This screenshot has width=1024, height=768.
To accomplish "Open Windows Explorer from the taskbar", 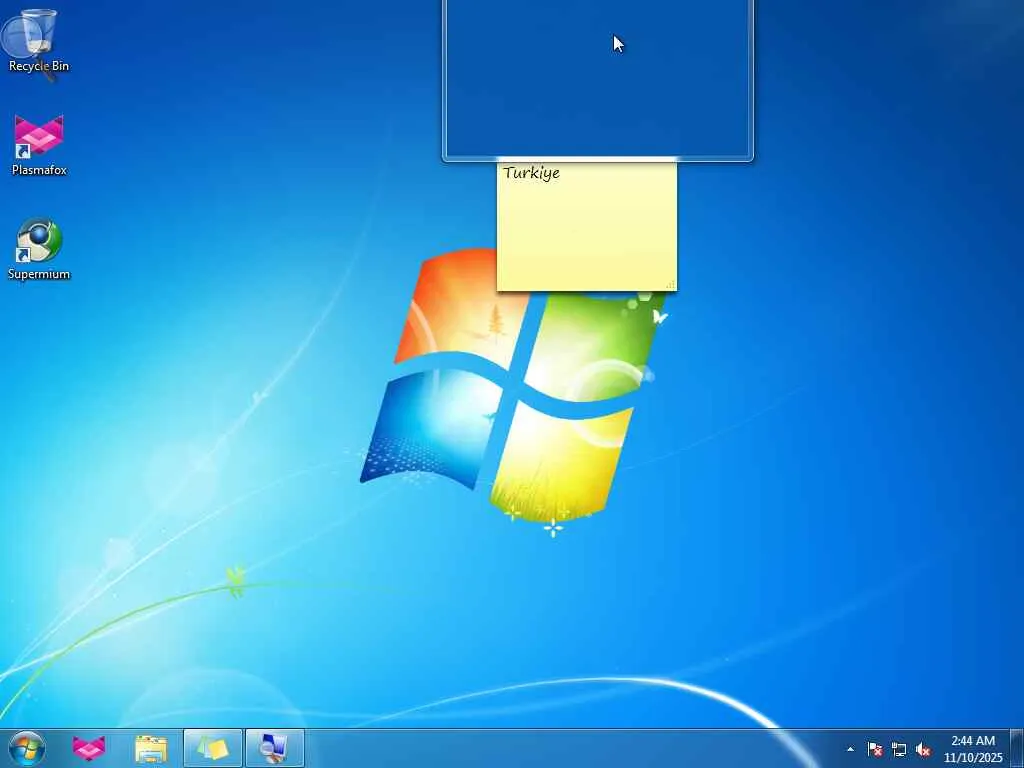I will tap(151, 749).
